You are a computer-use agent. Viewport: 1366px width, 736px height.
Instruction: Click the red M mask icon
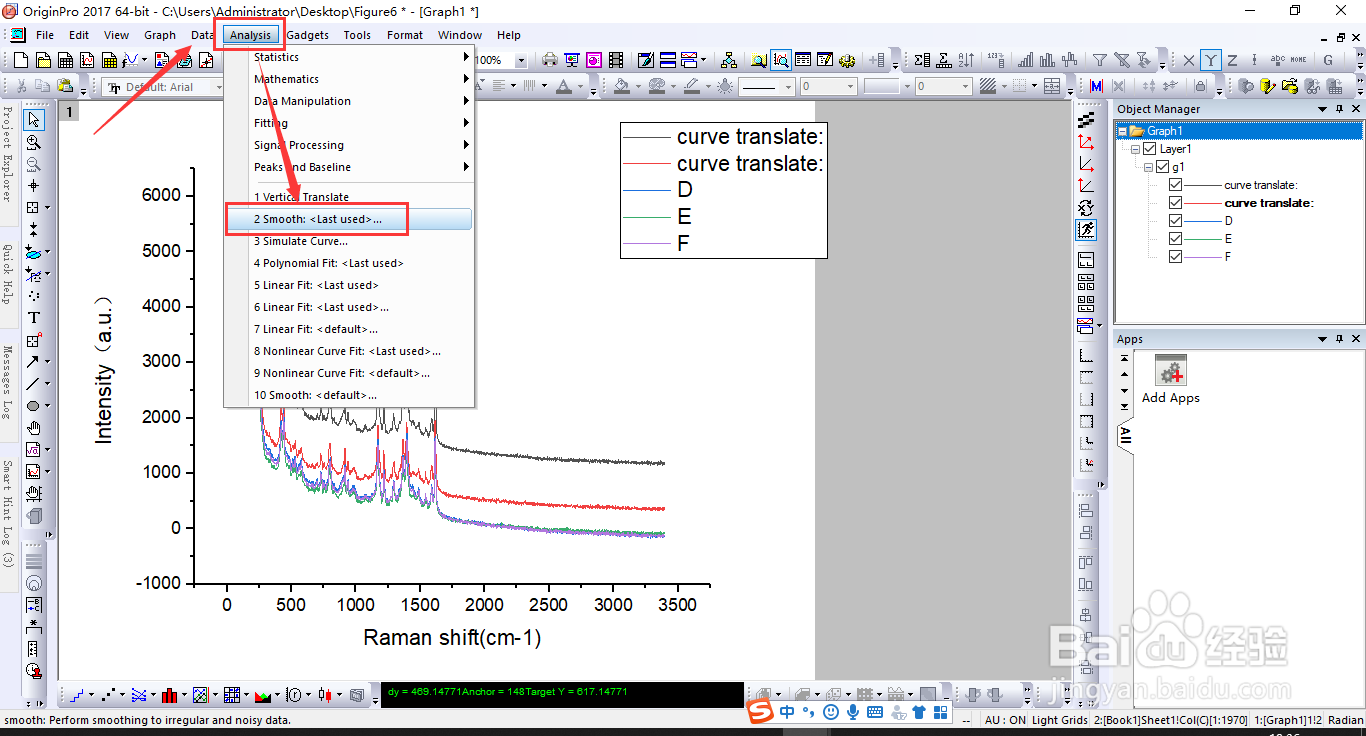click(1096, 87)
